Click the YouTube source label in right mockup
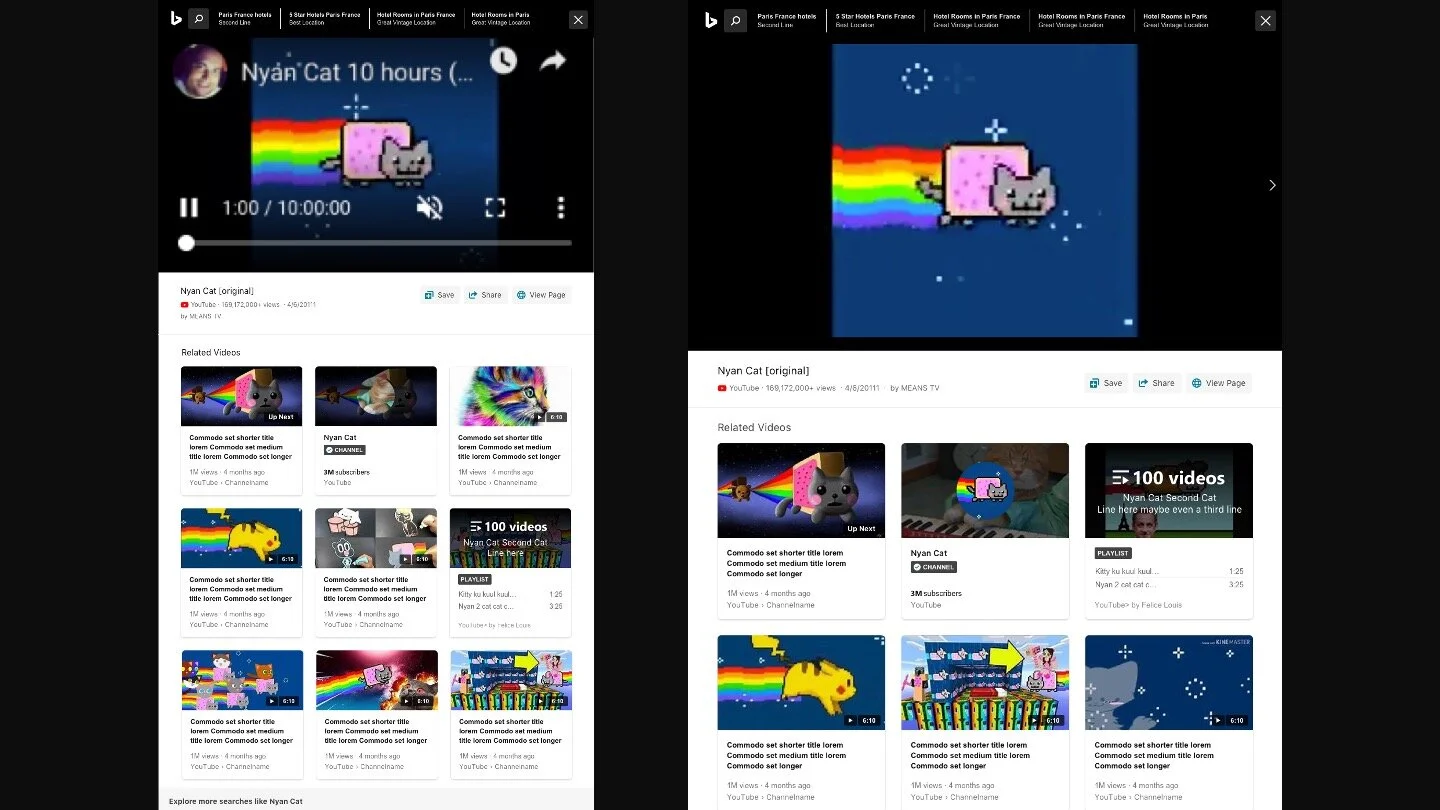1440x810 pixels. (x=738, y=388)
